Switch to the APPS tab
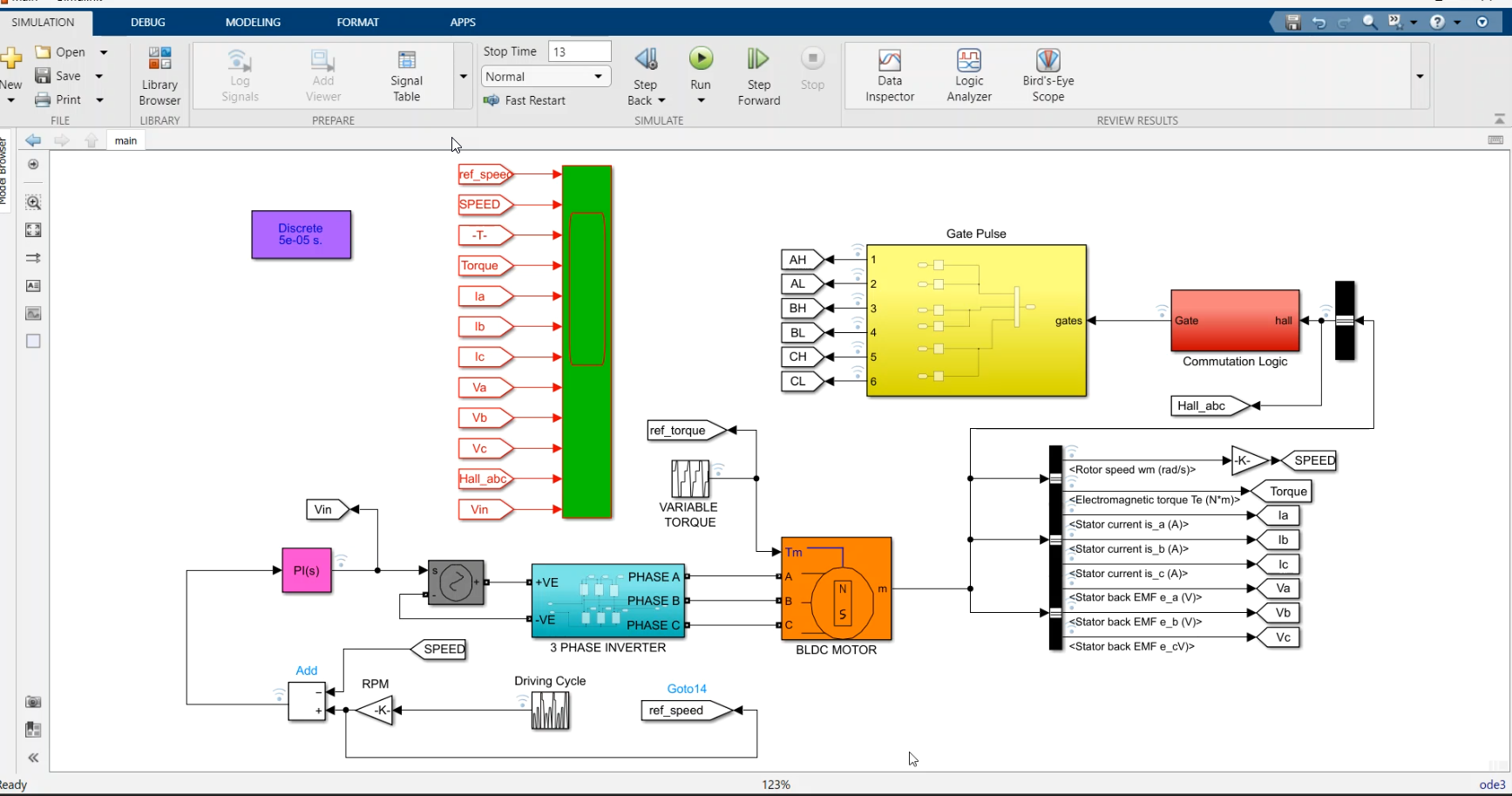The image size is (1512, 796). pyautogui.click(x=463, y=22)
